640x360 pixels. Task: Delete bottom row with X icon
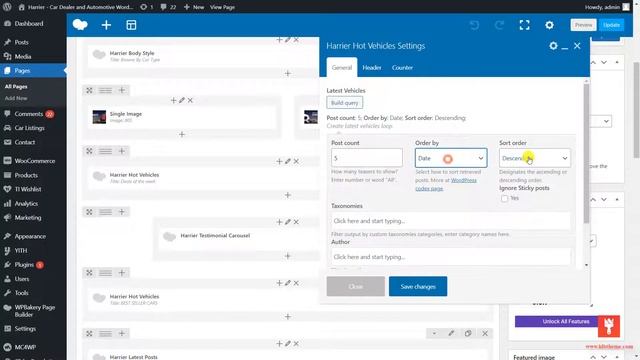[x=485, y=333]
